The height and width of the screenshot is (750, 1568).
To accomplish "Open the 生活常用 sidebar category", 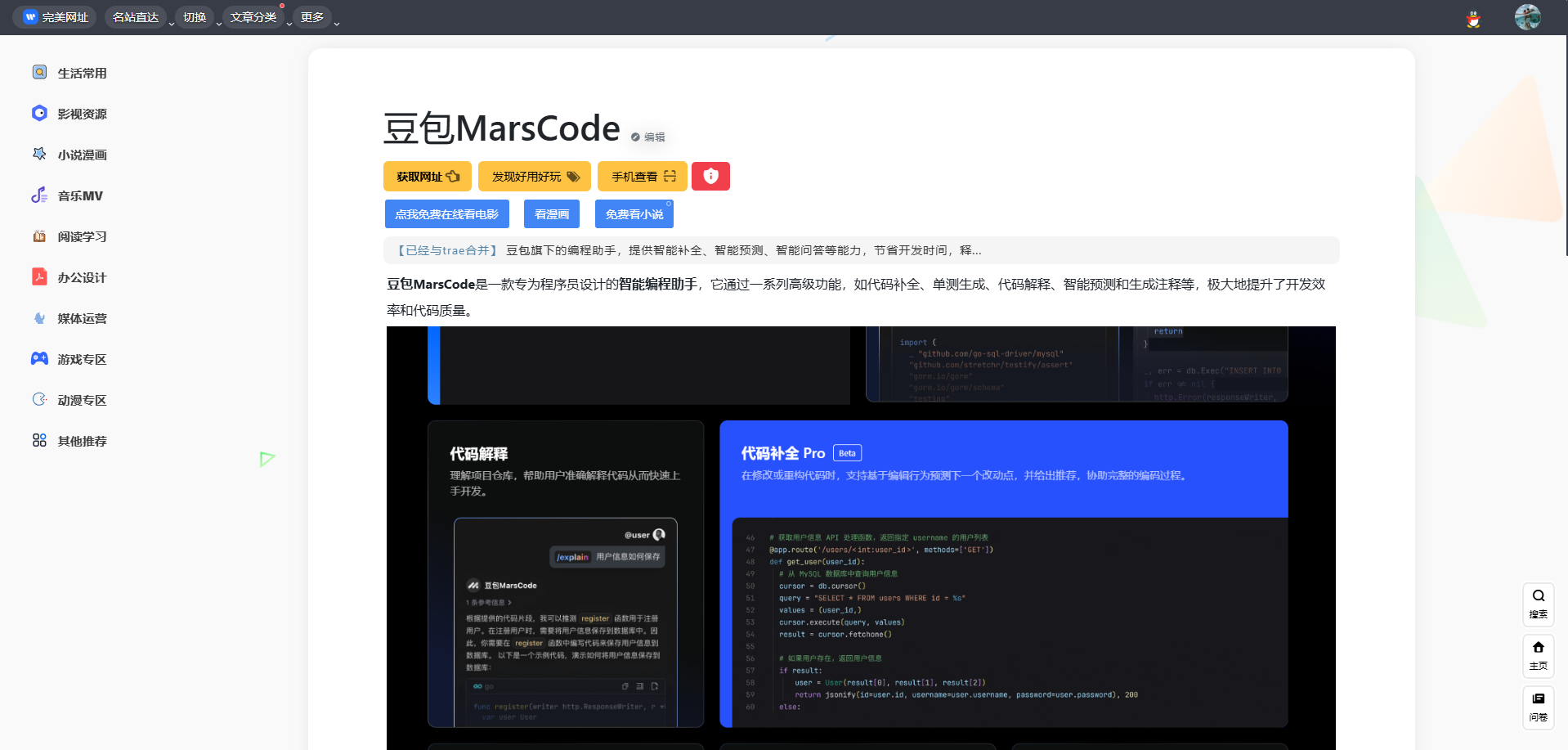I will tap(69, 73).
